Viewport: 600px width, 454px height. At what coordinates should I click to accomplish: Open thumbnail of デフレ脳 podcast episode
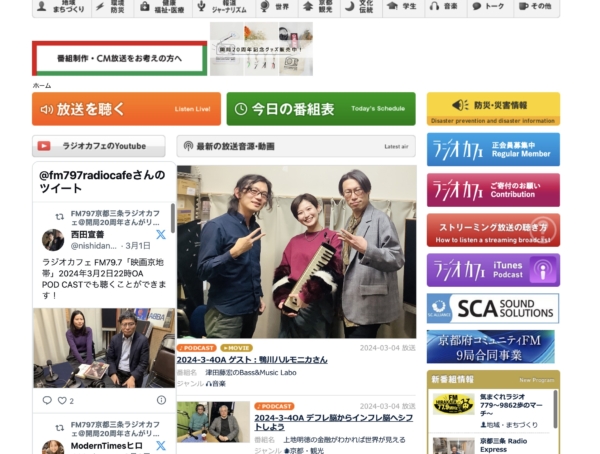[x=212, y=422]
